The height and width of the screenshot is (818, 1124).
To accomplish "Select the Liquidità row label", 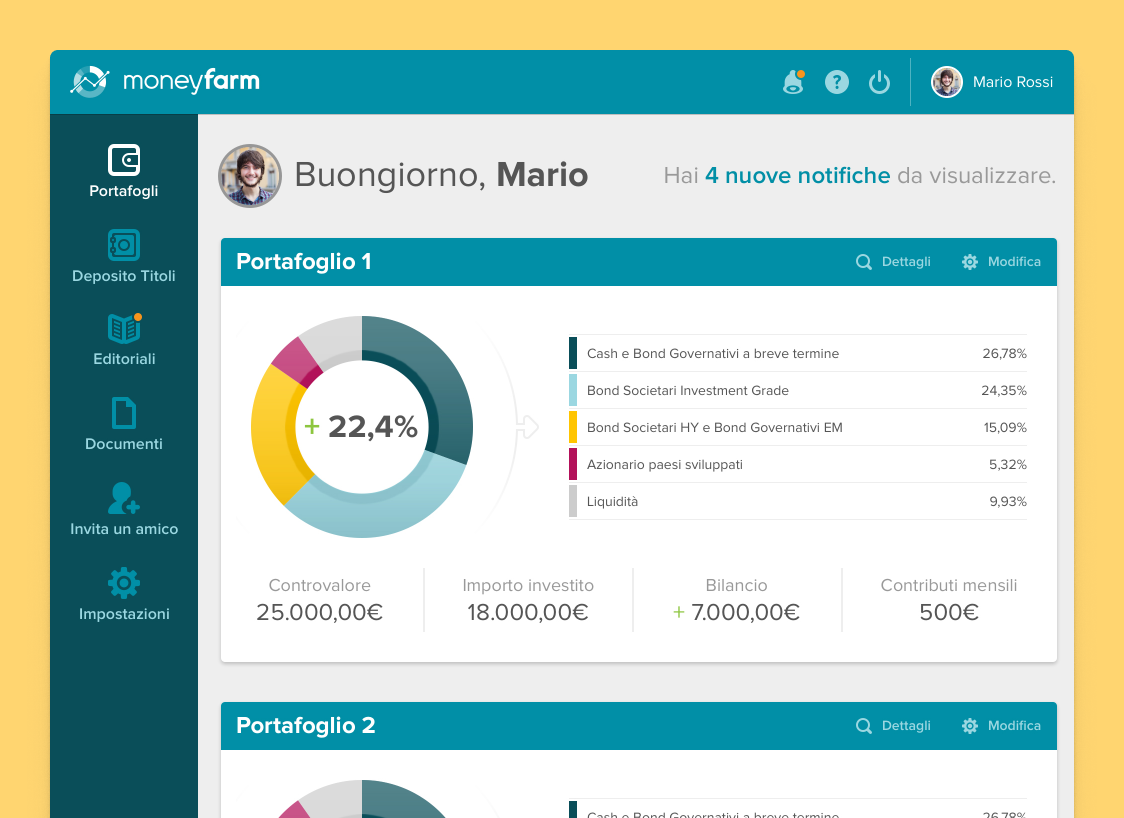I will click(612, 501).
